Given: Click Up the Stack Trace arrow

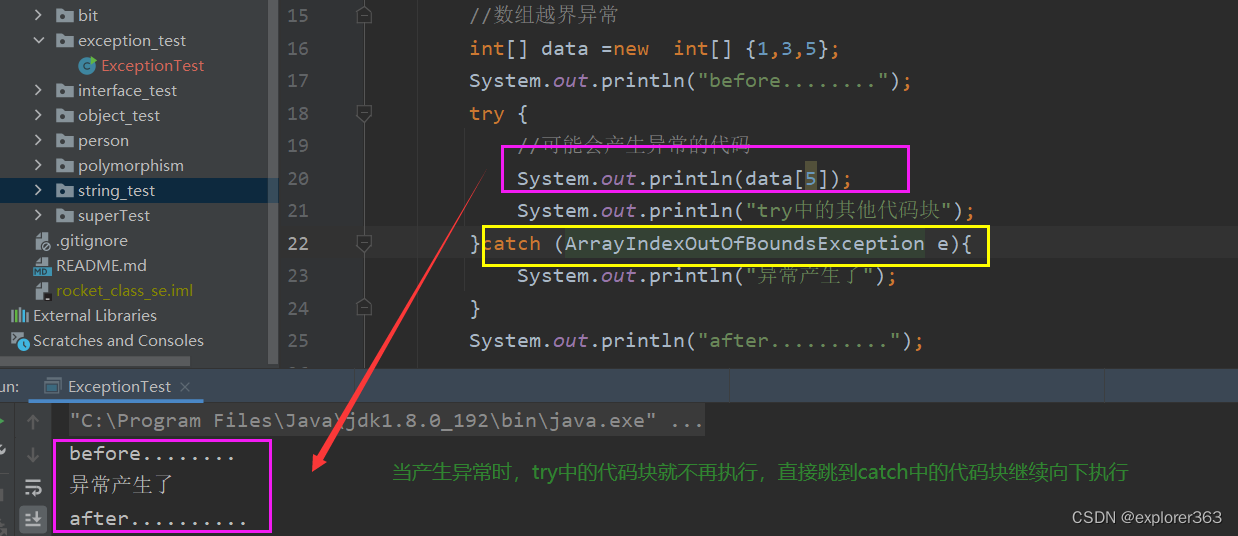Looking at the screenshot, I should coord(32,423).
